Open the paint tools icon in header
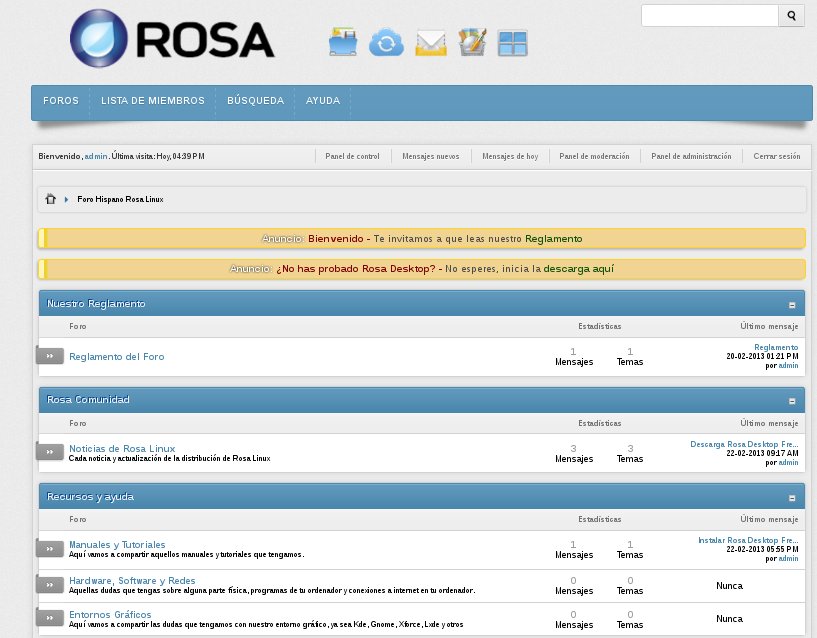Image resolution: width=817 pixels, height=638 pixels. (x=473, y=42)
